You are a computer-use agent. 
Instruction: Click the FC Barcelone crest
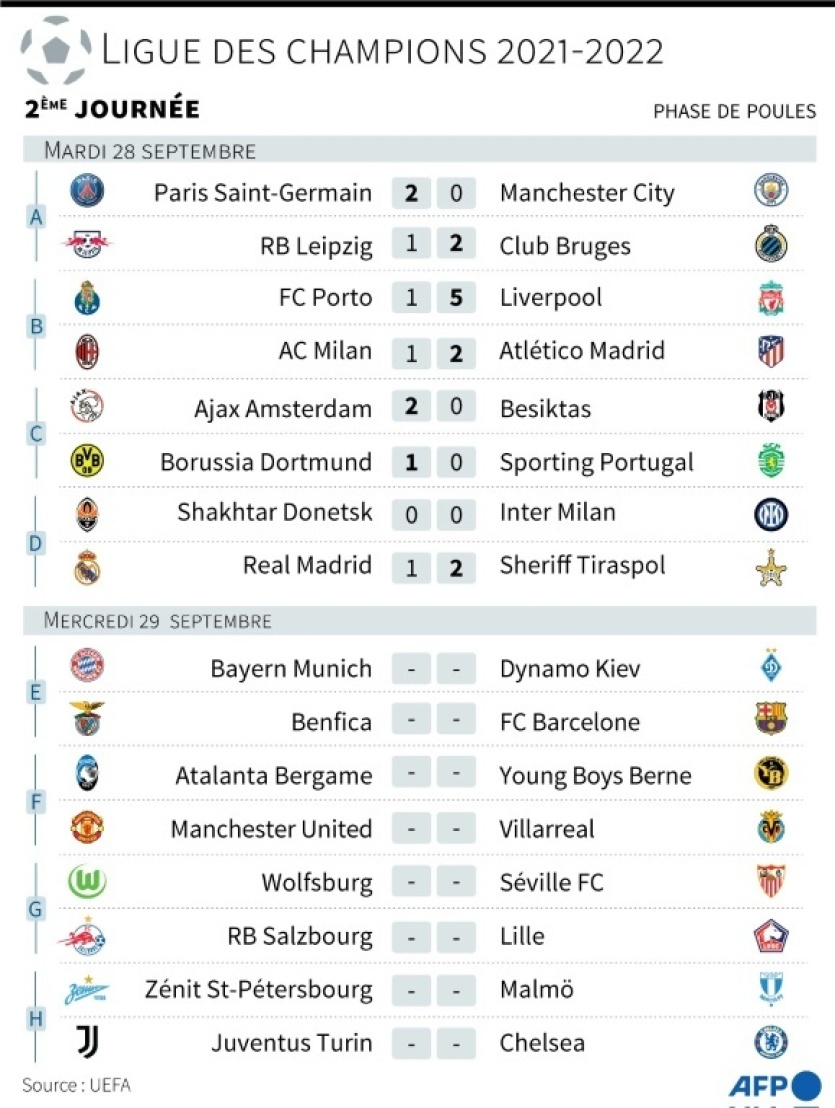[x=771, y=720]
